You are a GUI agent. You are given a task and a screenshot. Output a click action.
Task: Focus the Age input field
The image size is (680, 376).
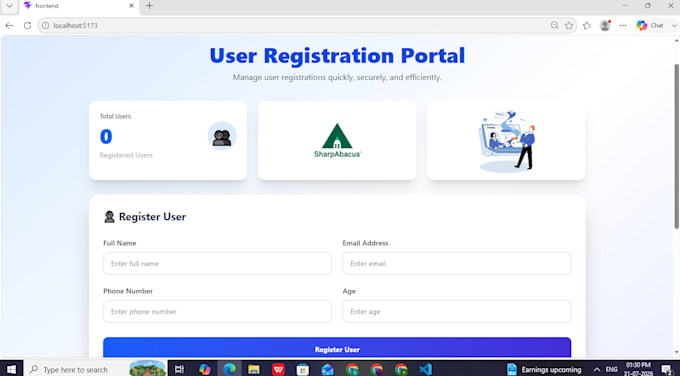pyautogui.click(x=457, y=311)
